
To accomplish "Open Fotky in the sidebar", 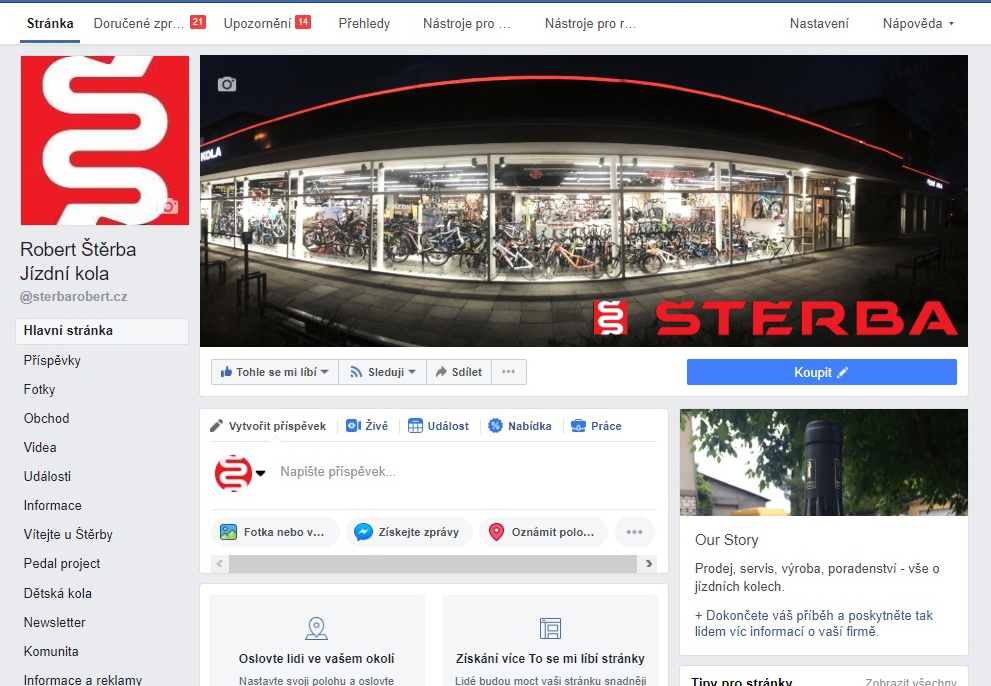I will [x=39, y=389].
